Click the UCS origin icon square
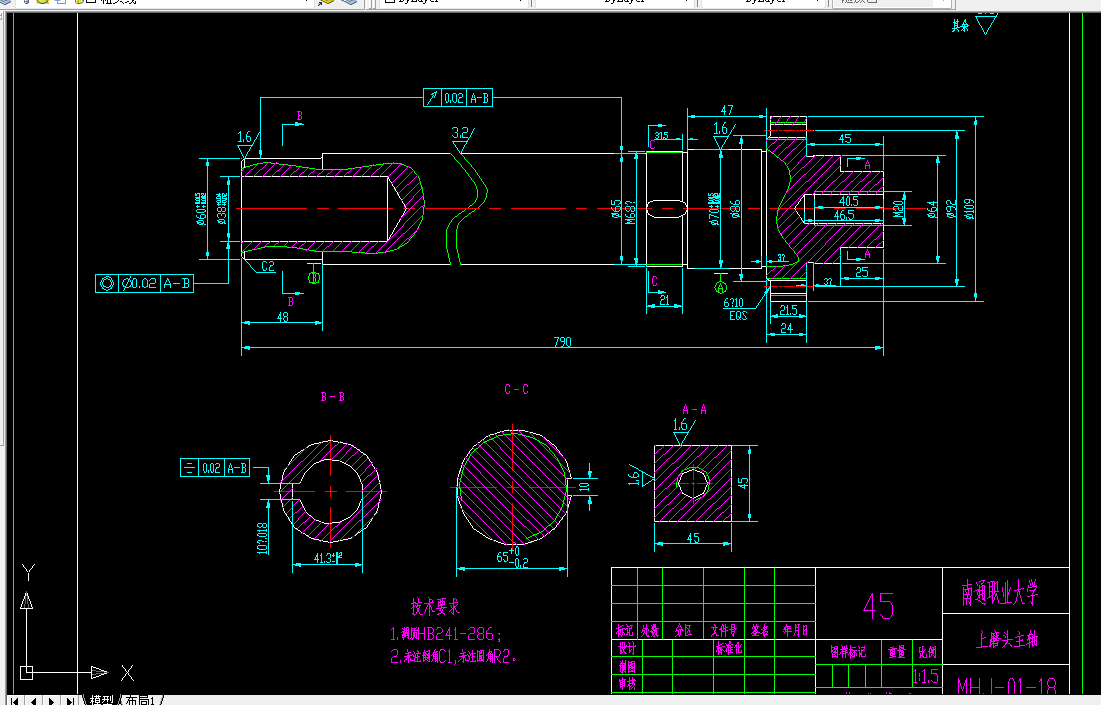Screen dimensions: 1101x705 [26, 673]
